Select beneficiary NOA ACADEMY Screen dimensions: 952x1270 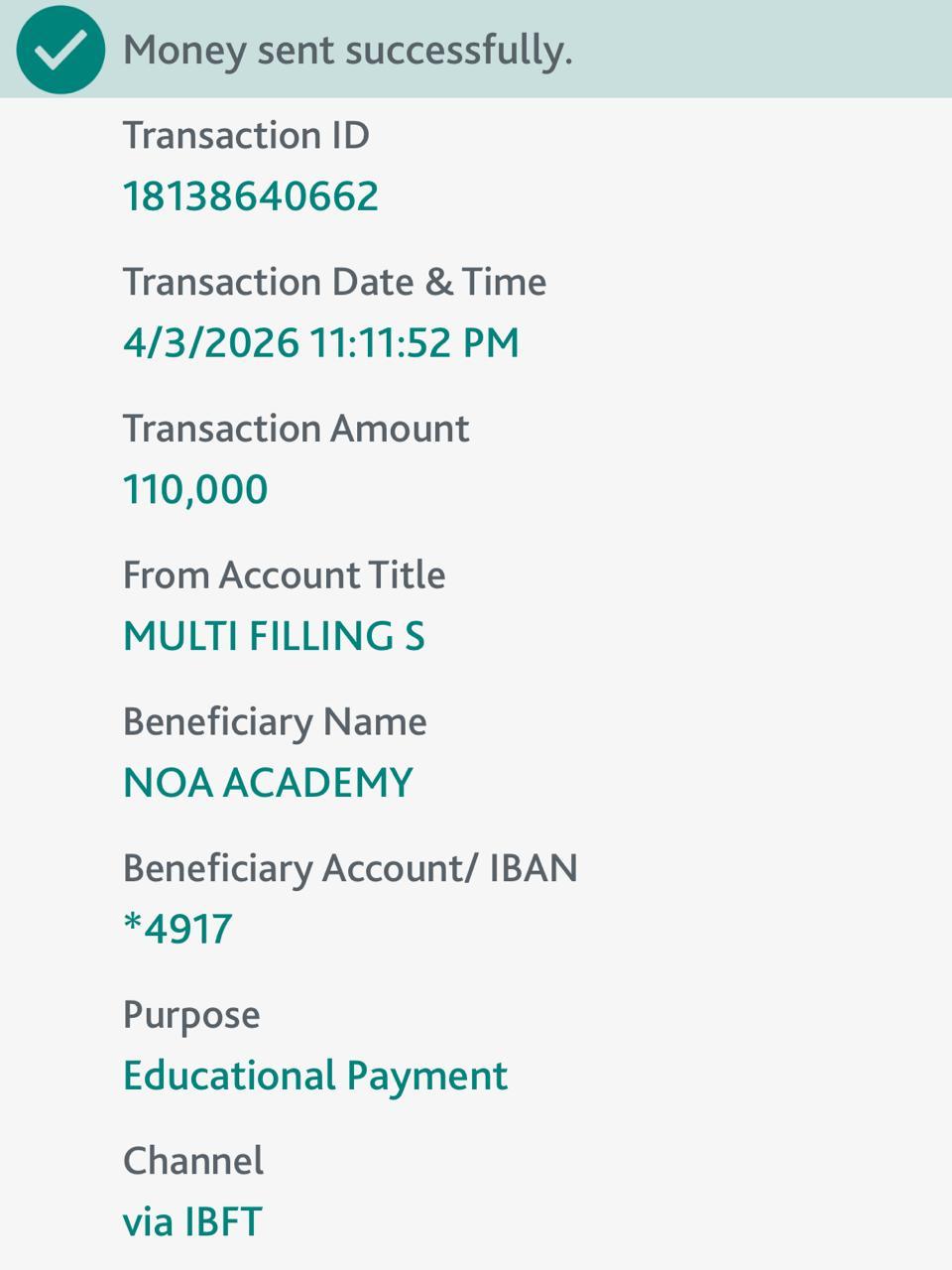pyautogui.click(x=268, y=784)
